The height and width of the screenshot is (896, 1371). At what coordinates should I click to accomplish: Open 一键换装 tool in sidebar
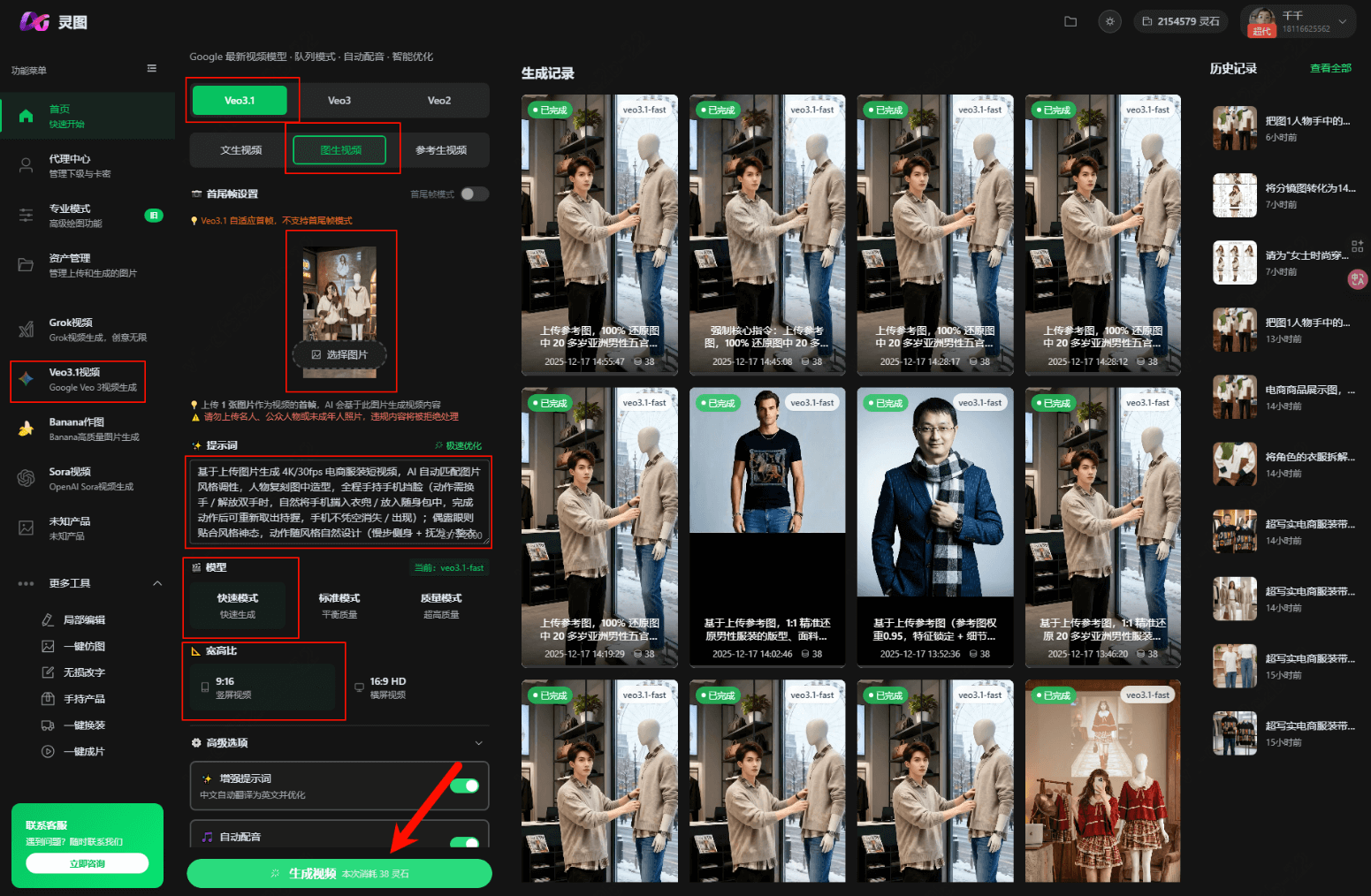point(84,725)
